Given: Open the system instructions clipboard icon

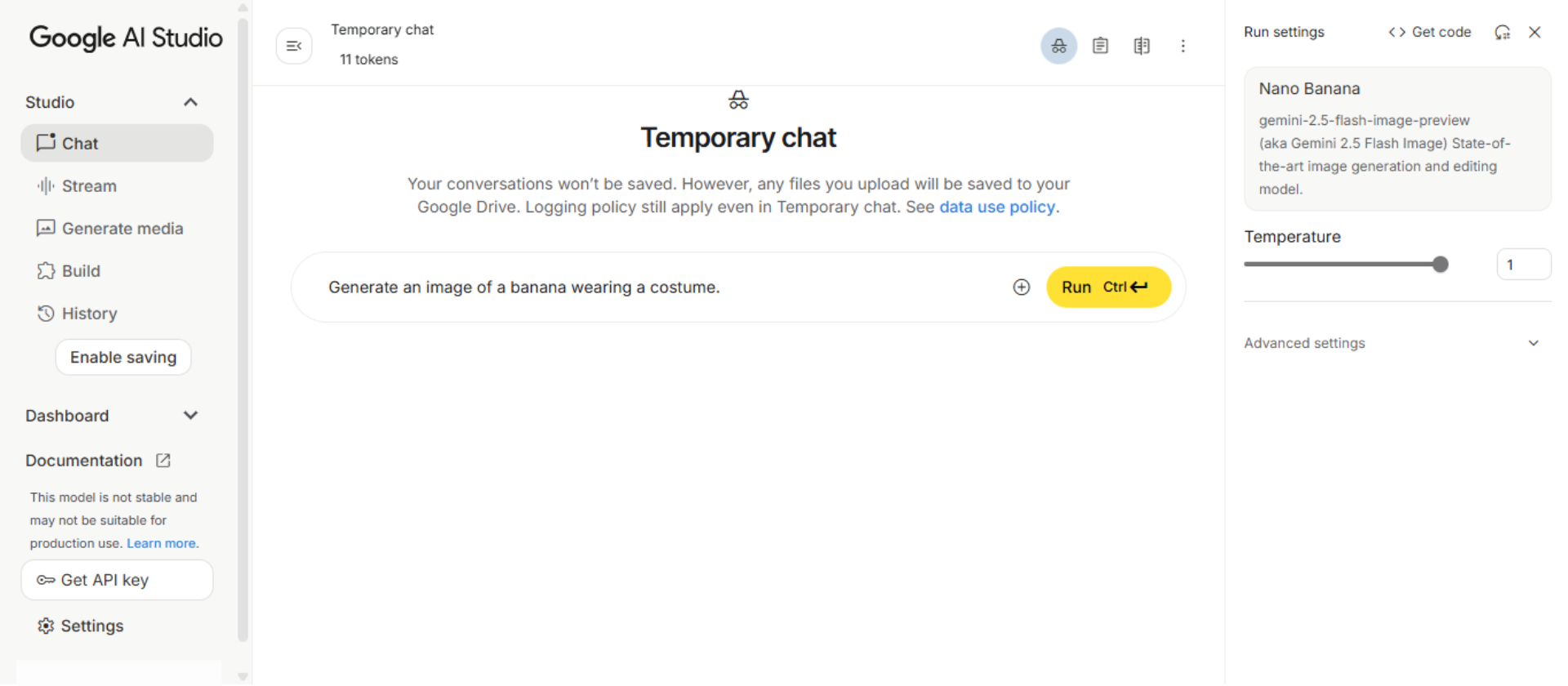Looking at the screenshot, I should coord(1100,46).
